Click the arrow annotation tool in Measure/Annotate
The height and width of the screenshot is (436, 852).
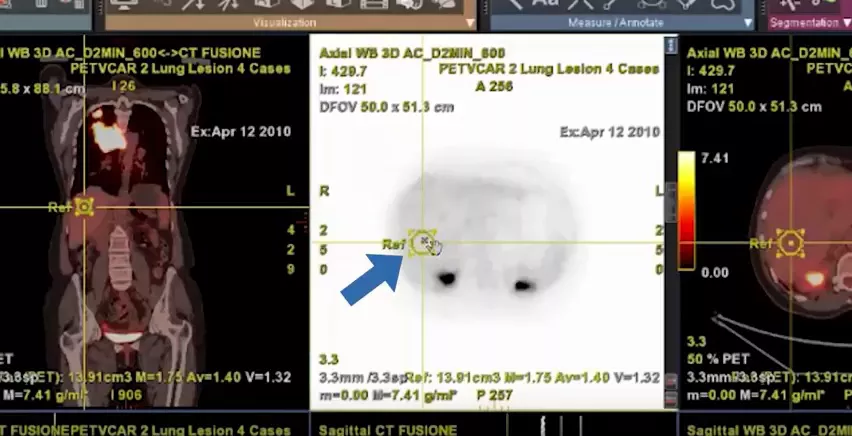pyautogui.click(x=516, y=4)
